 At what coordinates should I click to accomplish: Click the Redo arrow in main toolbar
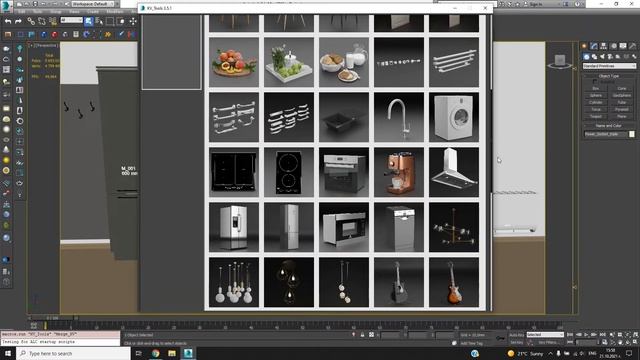(18, 21)
